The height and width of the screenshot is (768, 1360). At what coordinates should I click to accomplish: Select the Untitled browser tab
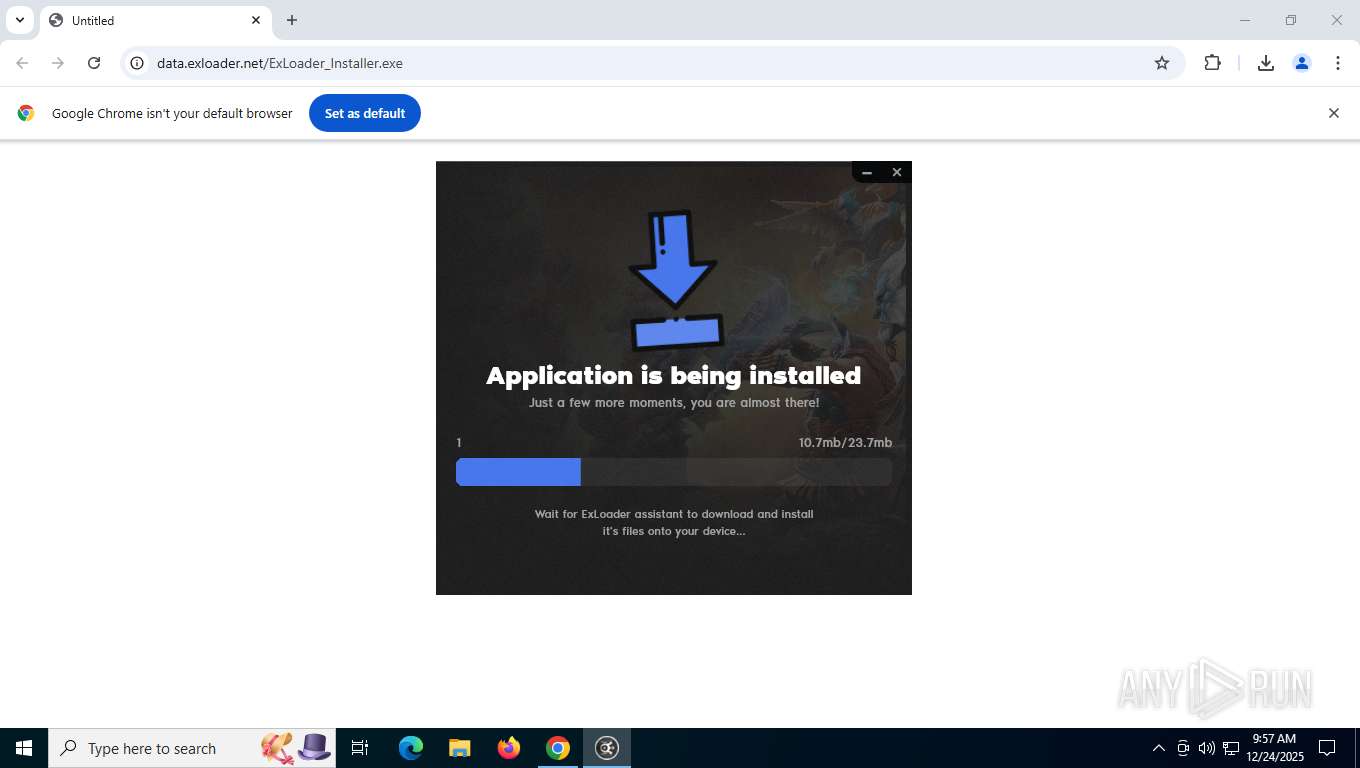(x=156, y=20)
